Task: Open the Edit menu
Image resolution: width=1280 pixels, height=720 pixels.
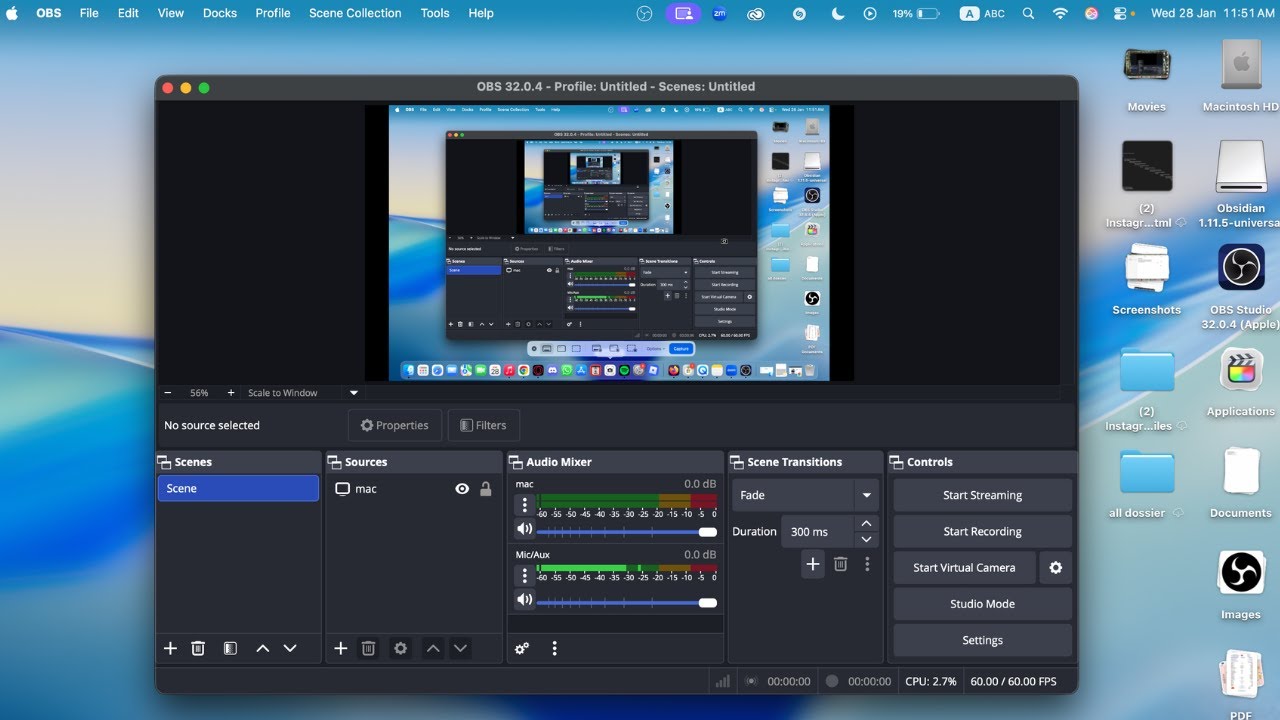Action: click(128, 13)
